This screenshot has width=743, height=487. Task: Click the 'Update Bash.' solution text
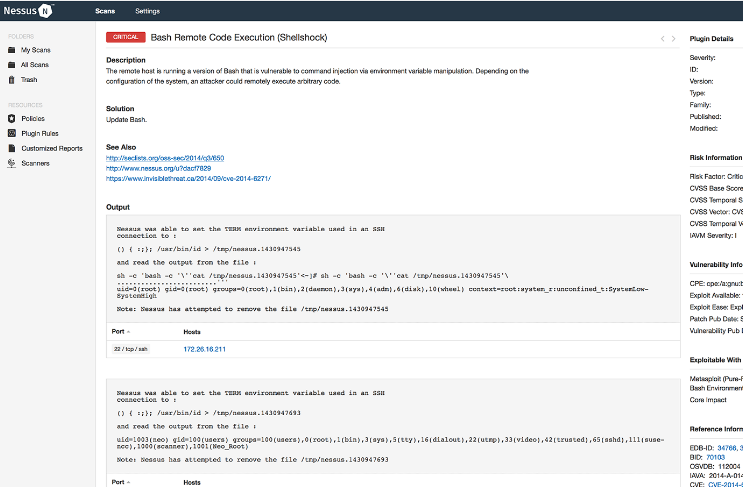tap(126, 119)
